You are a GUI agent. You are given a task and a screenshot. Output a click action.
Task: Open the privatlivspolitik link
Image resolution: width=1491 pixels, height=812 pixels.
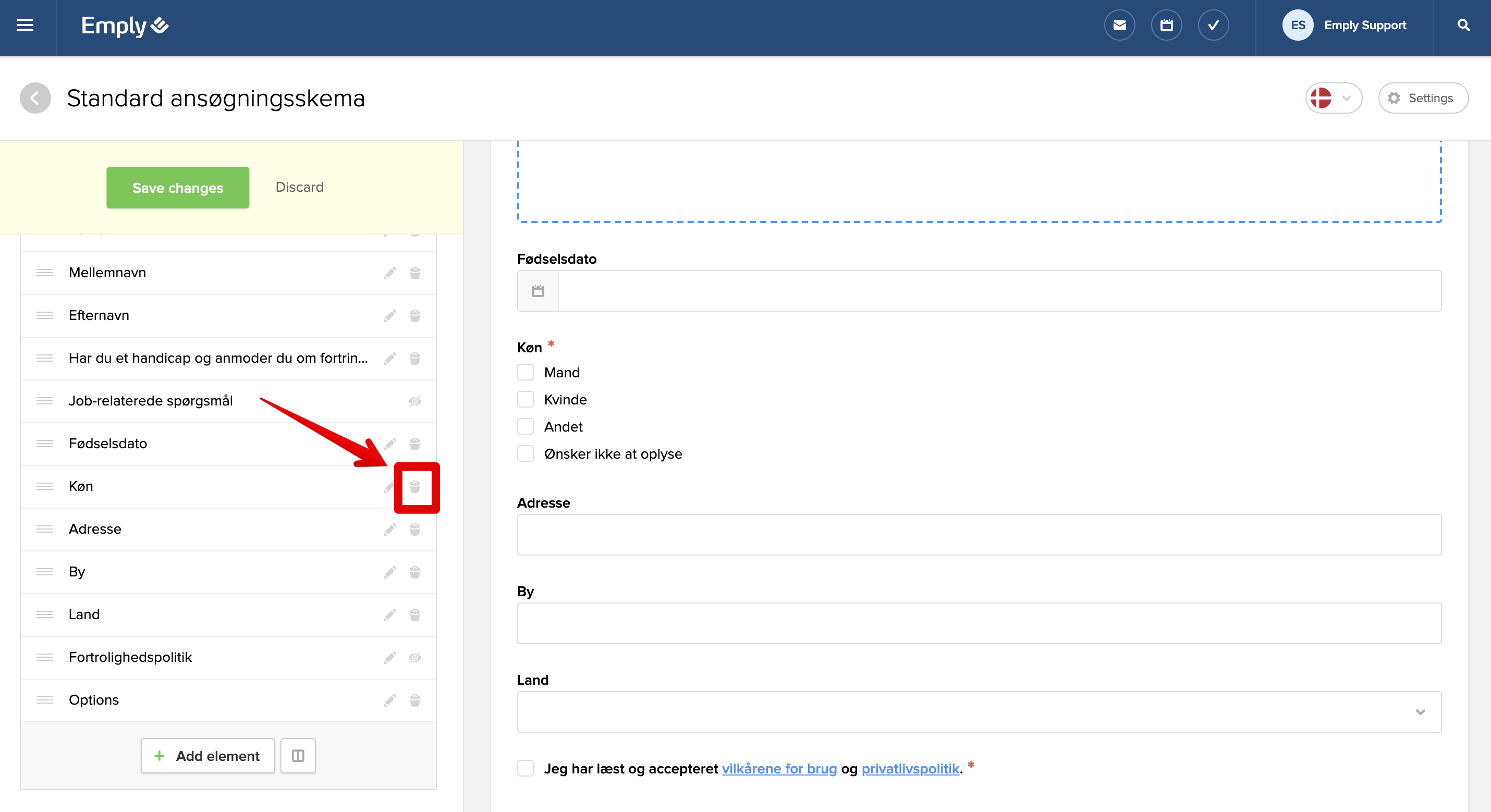pyautogui.click(x=910, y=769)
